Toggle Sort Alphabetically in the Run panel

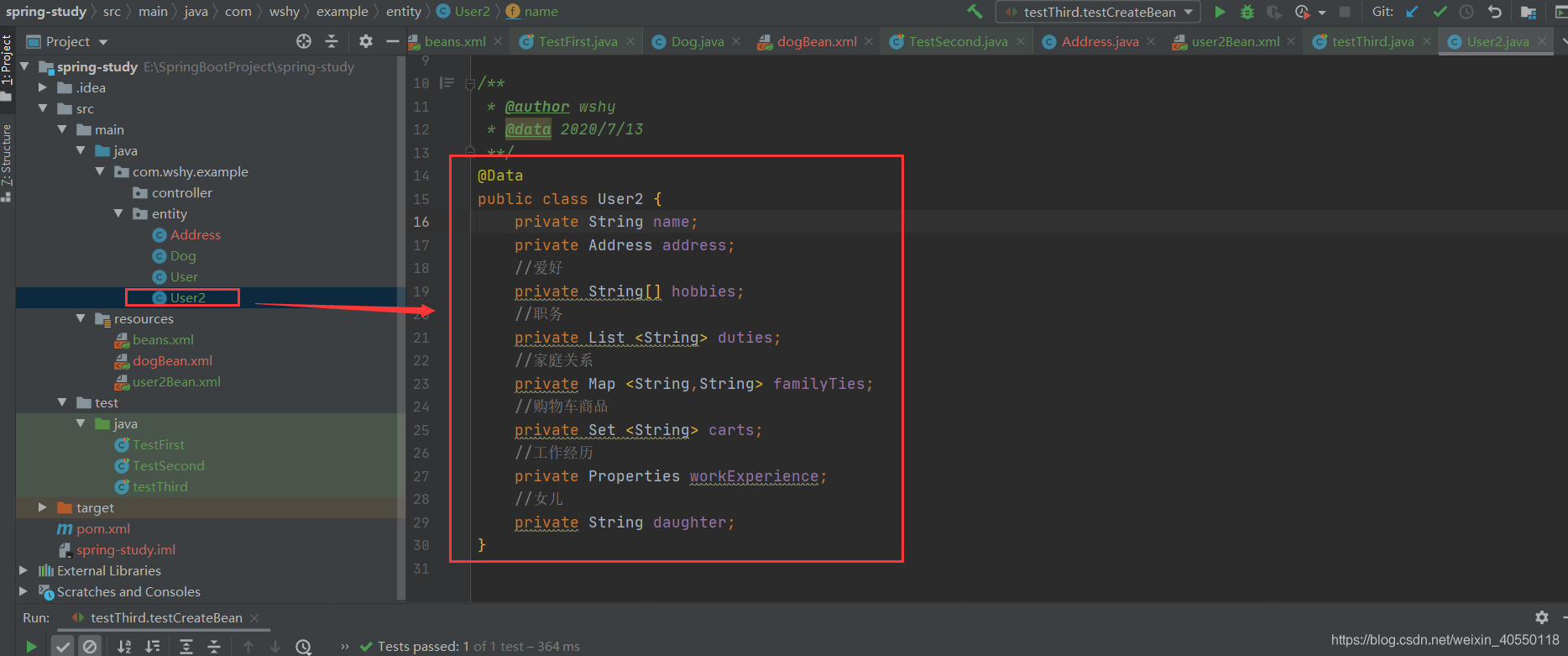(x=124, y=646)
